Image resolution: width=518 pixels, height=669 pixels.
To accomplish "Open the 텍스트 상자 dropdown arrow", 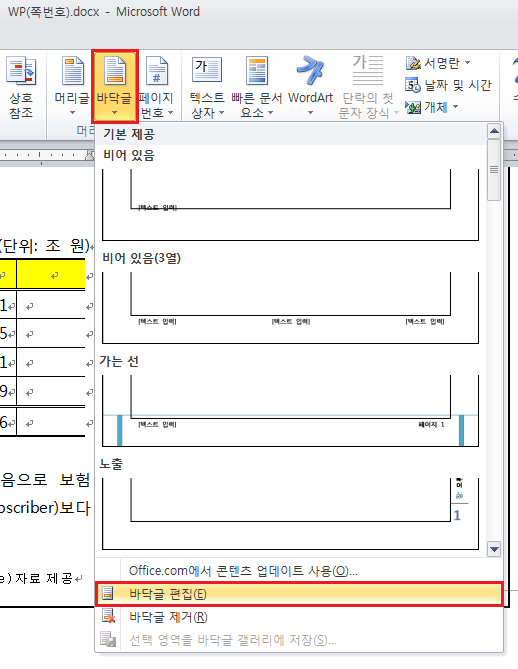I will click(221, 113).
